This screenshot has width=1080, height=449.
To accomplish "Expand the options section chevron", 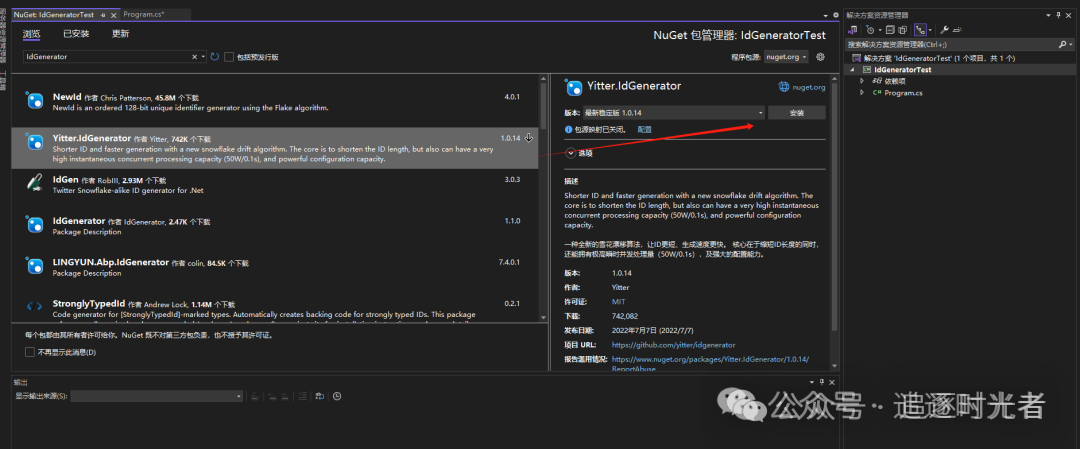I will 570,153.
